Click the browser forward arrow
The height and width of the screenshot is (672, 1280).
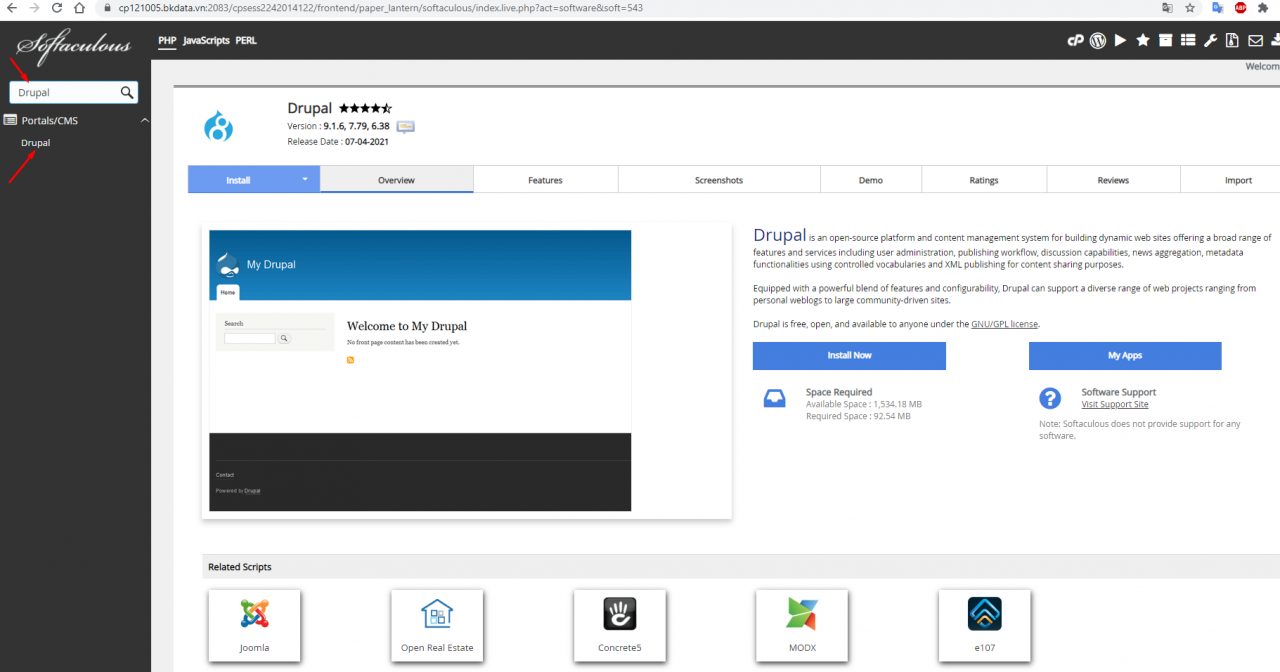34,7
